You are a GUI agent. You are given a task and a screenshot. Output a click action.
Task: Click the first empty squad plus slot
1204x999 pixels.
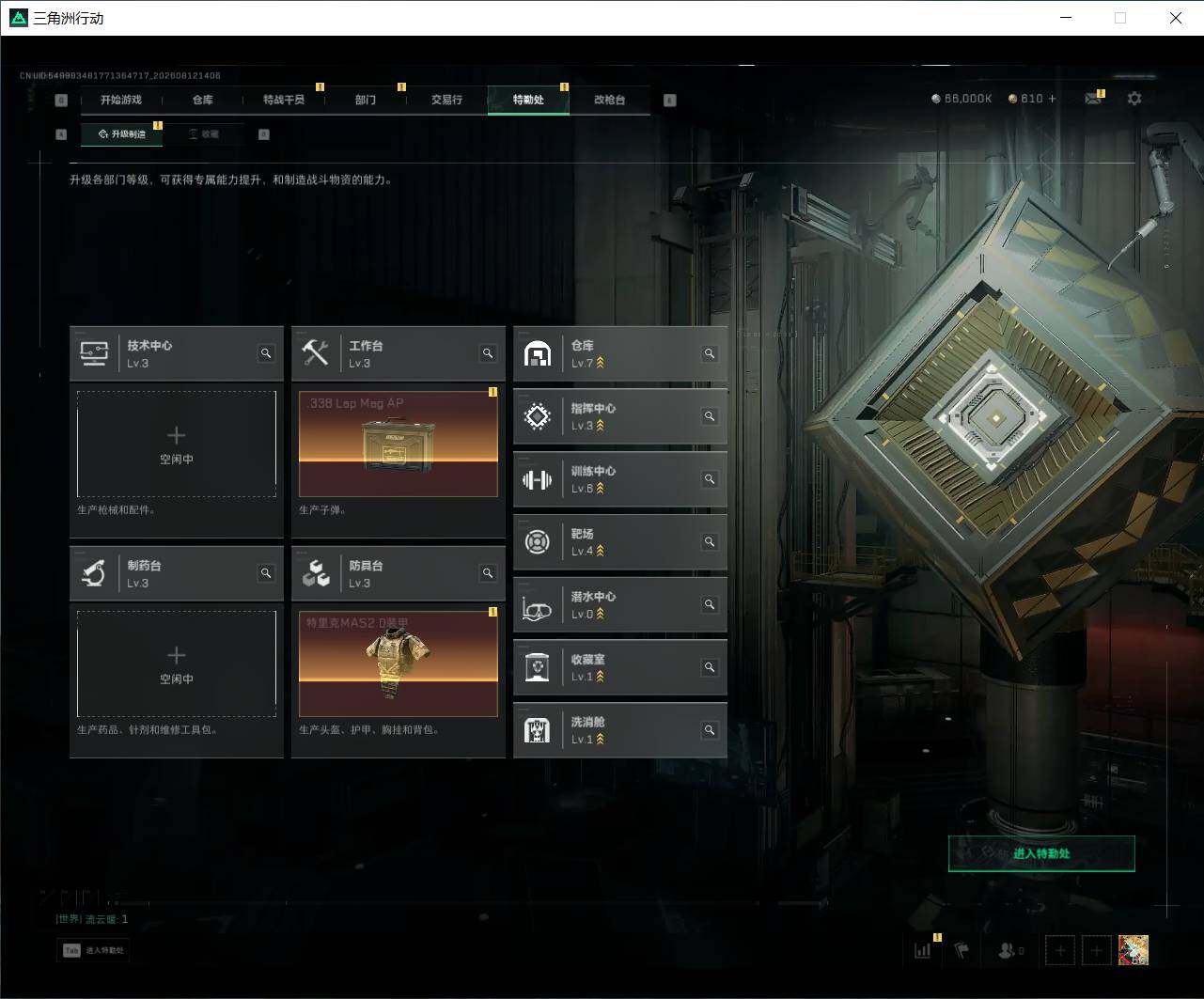[1060, 950]
